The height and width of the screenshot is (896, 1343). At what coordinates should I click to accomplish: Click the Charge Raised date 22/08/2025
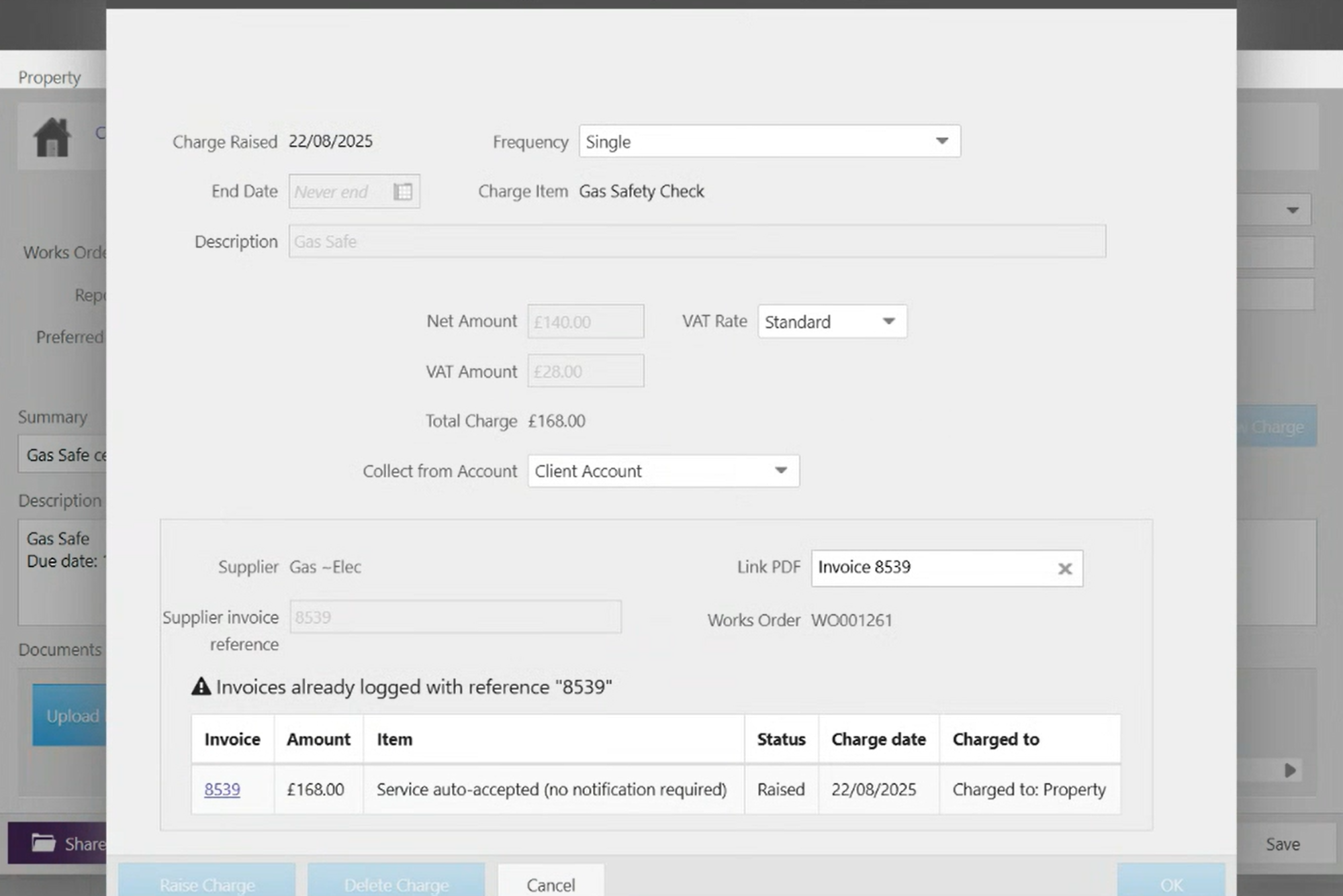point(330,141)
